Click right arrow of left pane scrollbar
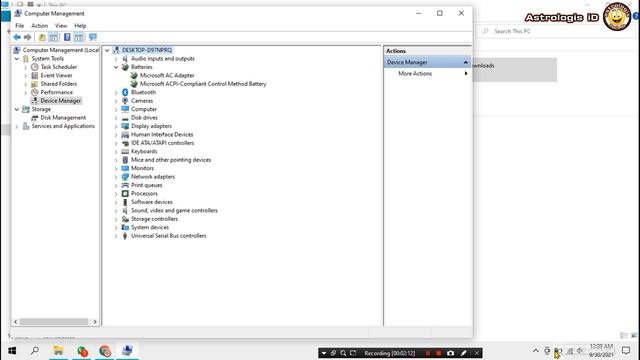 pyautogui.click(x=95, y=322)
